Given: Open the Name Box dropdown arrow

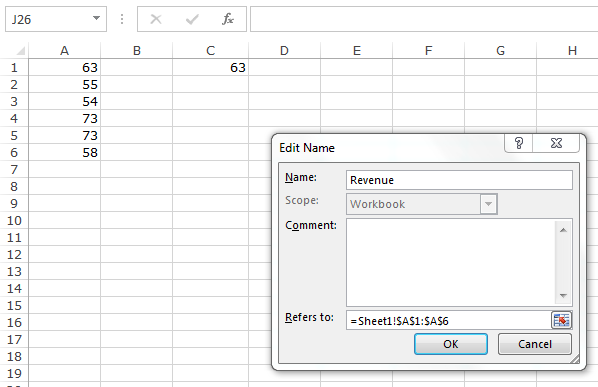Looking at the screenshot, I should click(x=96, y=18).
